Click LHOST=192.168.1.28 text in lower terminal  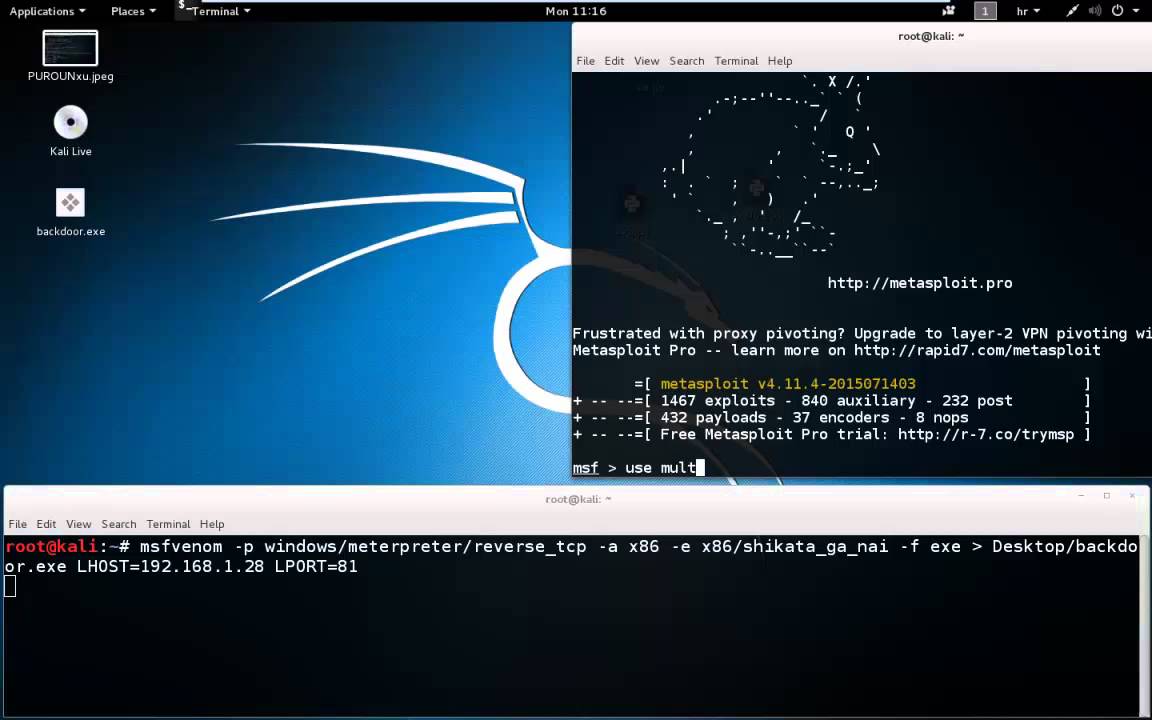[170, 566]
